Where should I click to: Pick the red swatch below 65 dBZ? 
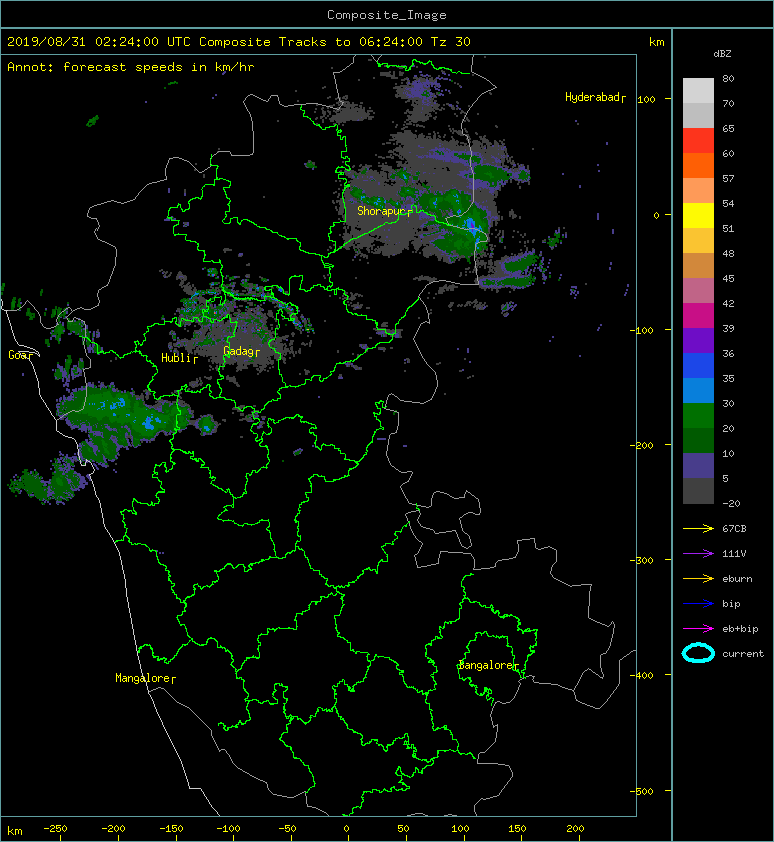[698, 140]
